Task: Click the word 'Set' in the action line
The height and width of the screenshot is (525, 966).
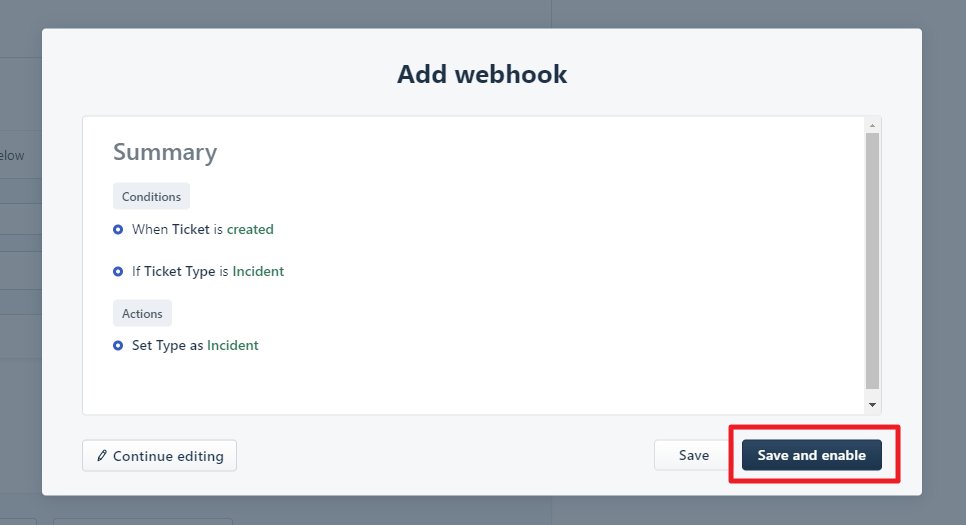Action: [x=143, y=346]
